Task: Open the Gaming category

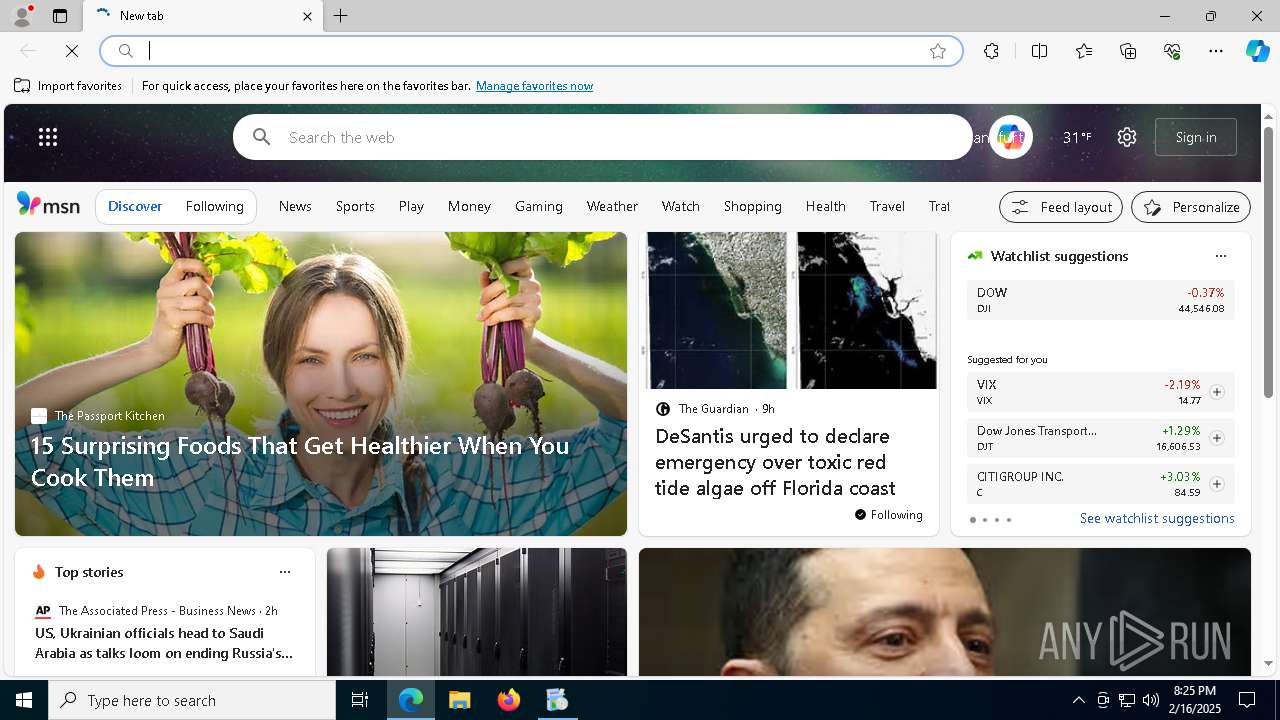Action: [539, 206]
